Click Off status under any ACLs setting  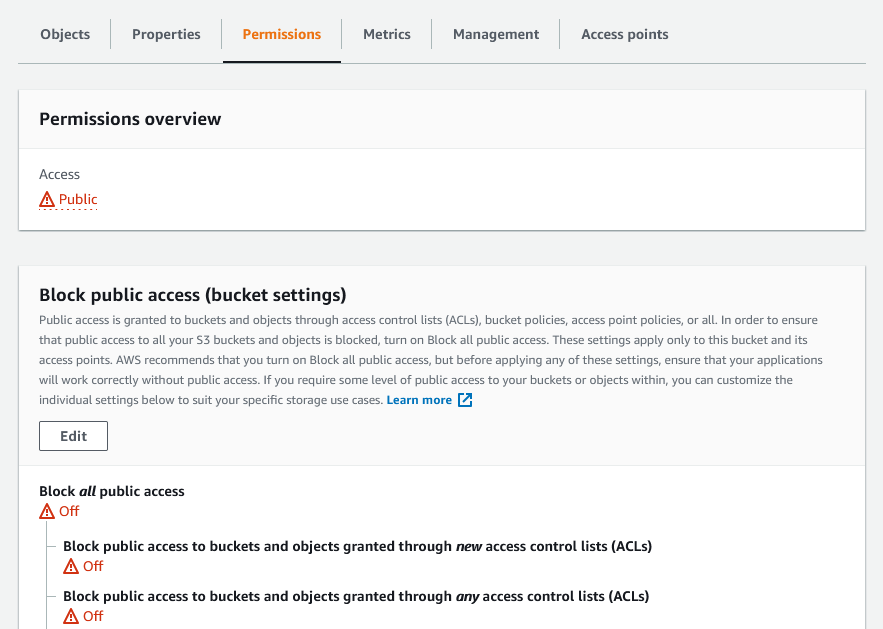point(93,616)
